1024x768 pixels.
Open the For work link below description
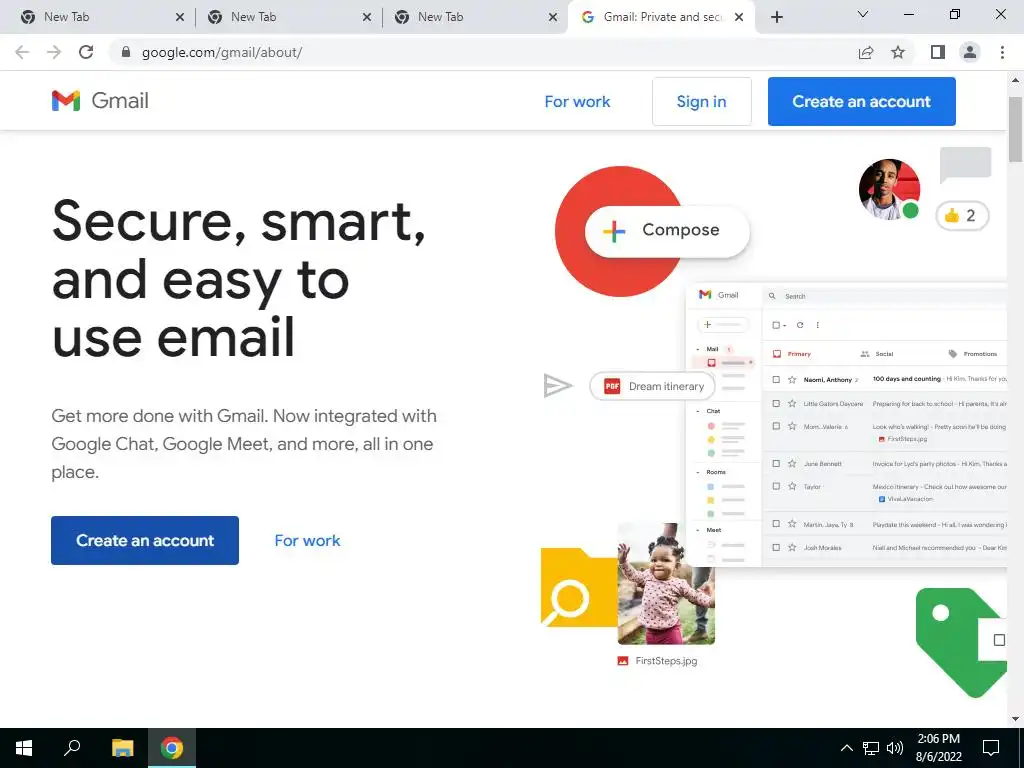coord(307,540)
